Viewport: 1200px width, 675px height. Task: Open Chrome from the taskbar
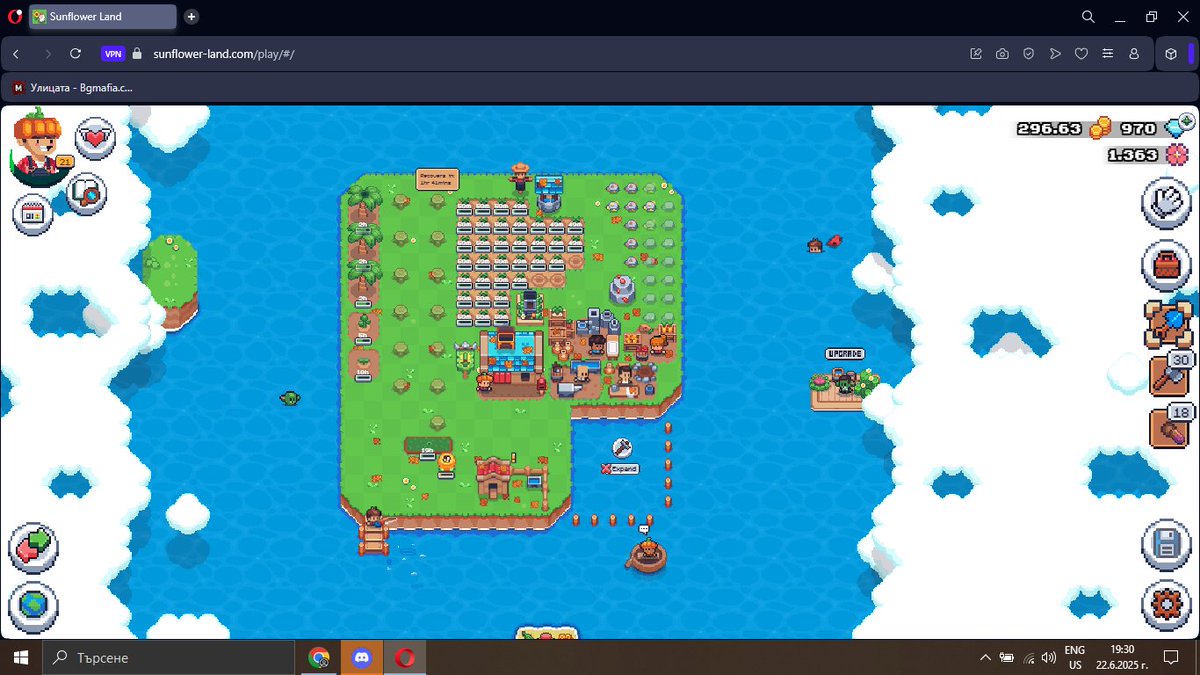coord(319,657)
